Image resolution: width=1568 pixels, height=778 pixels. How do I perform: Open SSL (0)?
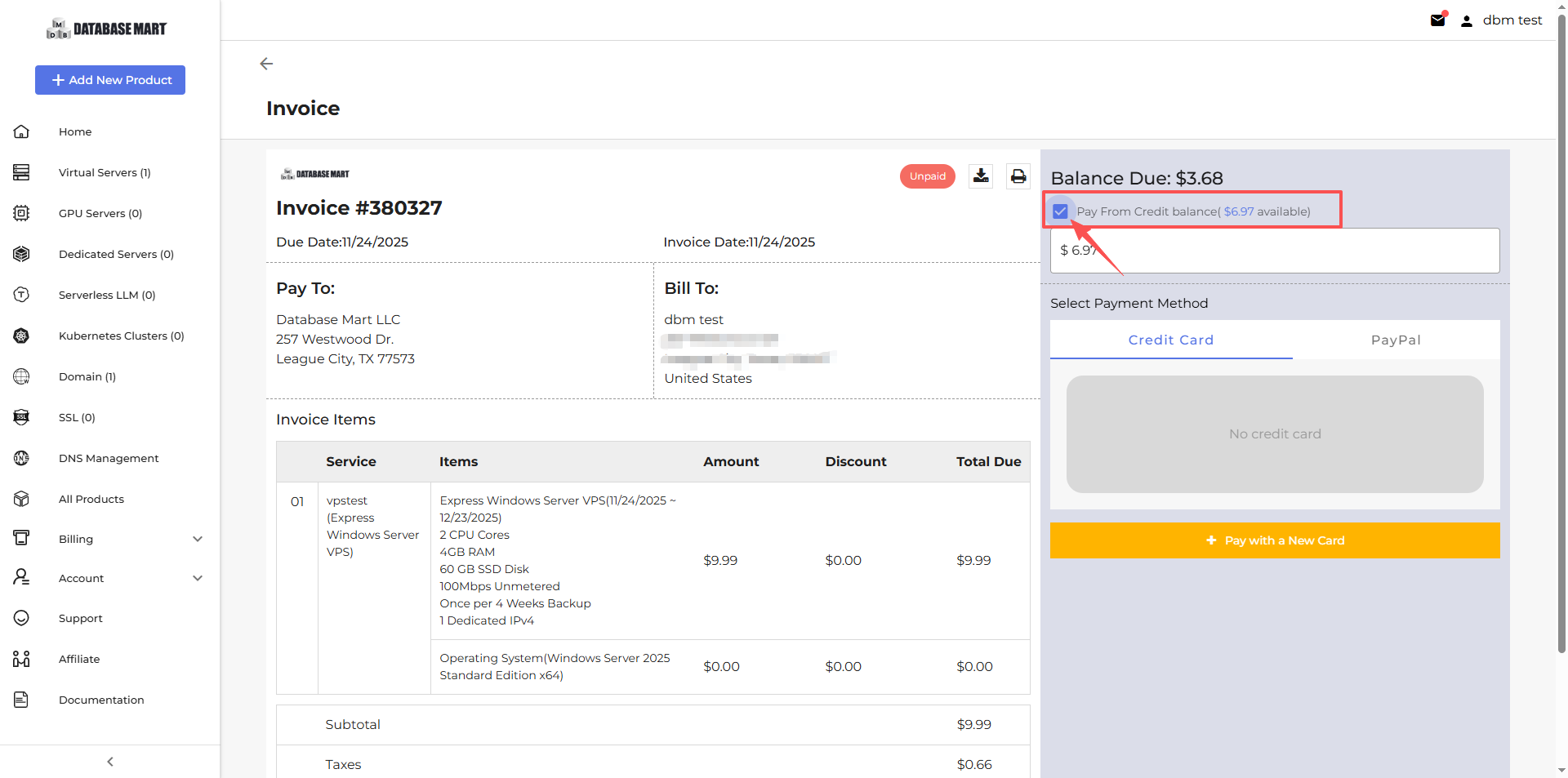77,417
